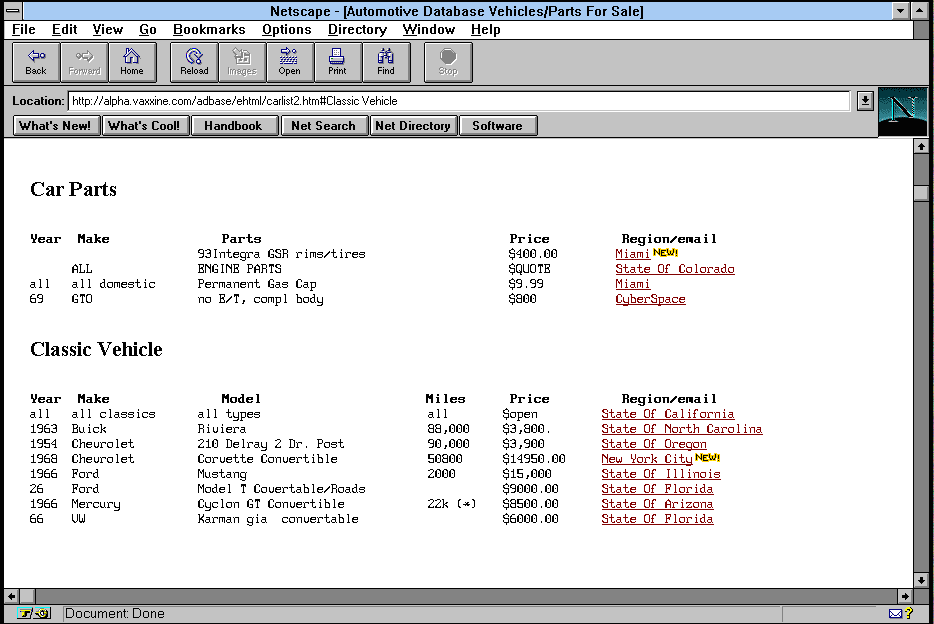Click the Classic Vehicle heading
934x624 pixels.
96,350
